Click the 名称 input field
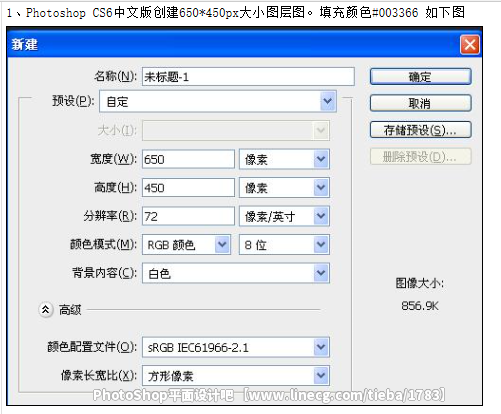Screen dimensions: 501x414 pos(248,77)
